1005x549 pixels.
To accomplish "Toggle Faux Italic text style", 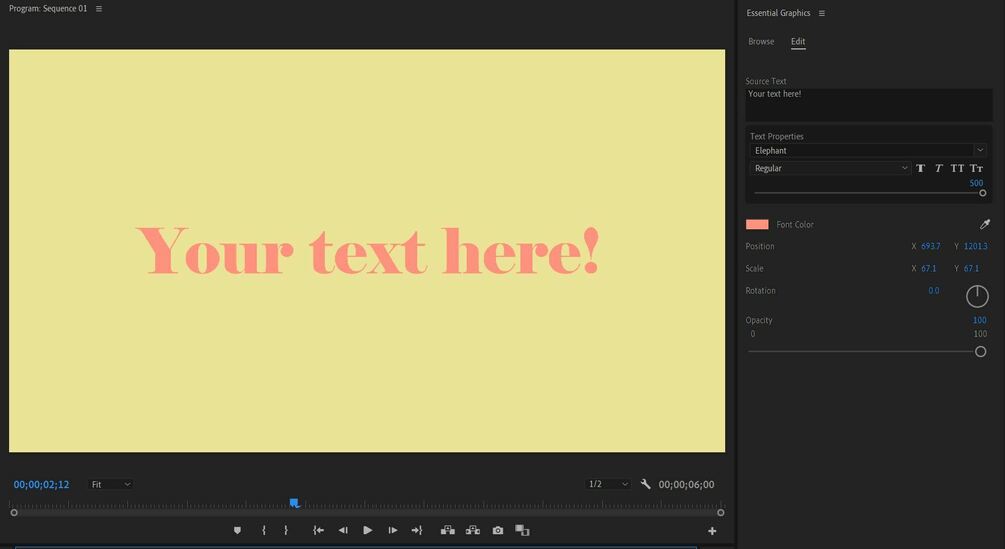I will (x=939, y=168).
